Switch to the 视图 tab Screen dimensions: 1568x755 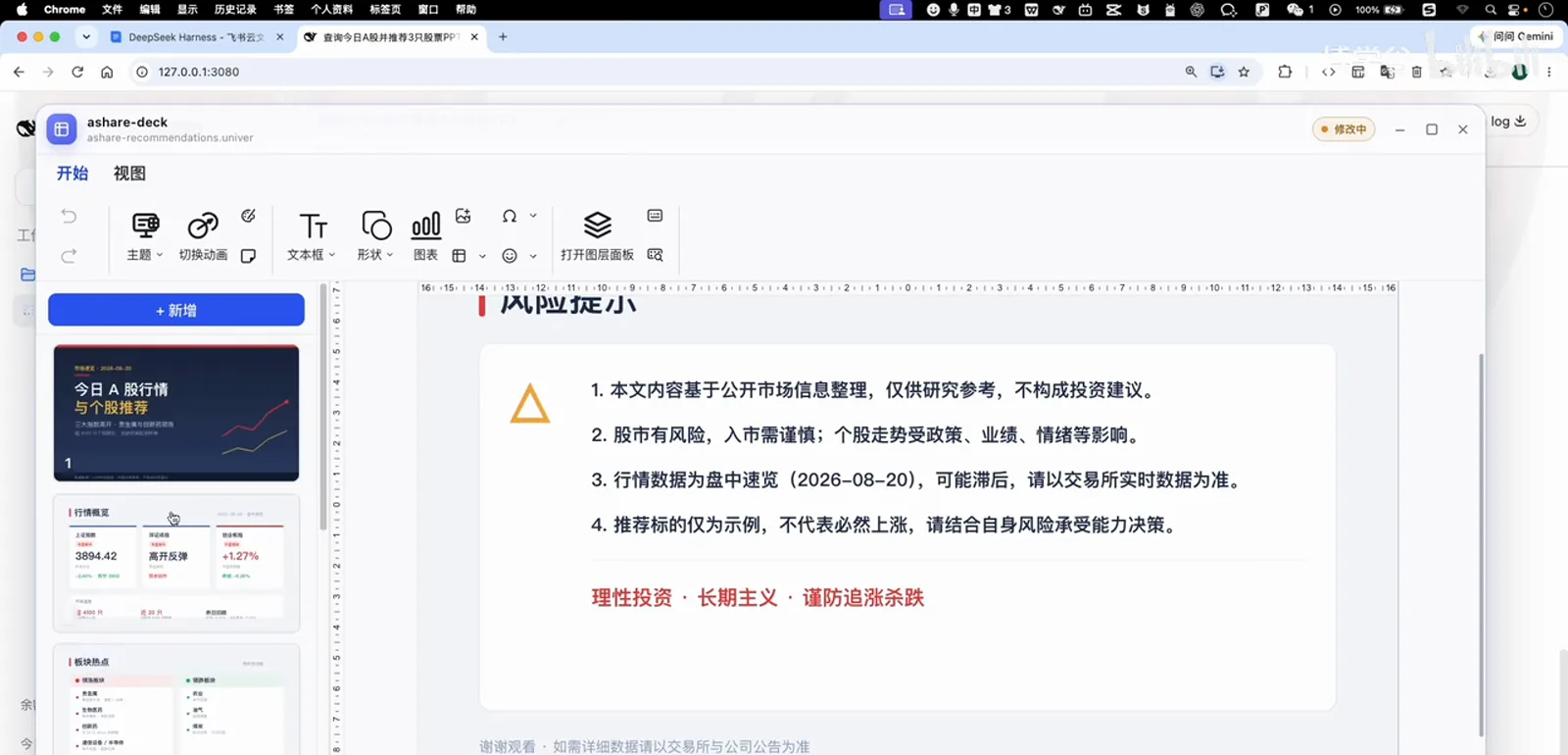tap(129, 174)
